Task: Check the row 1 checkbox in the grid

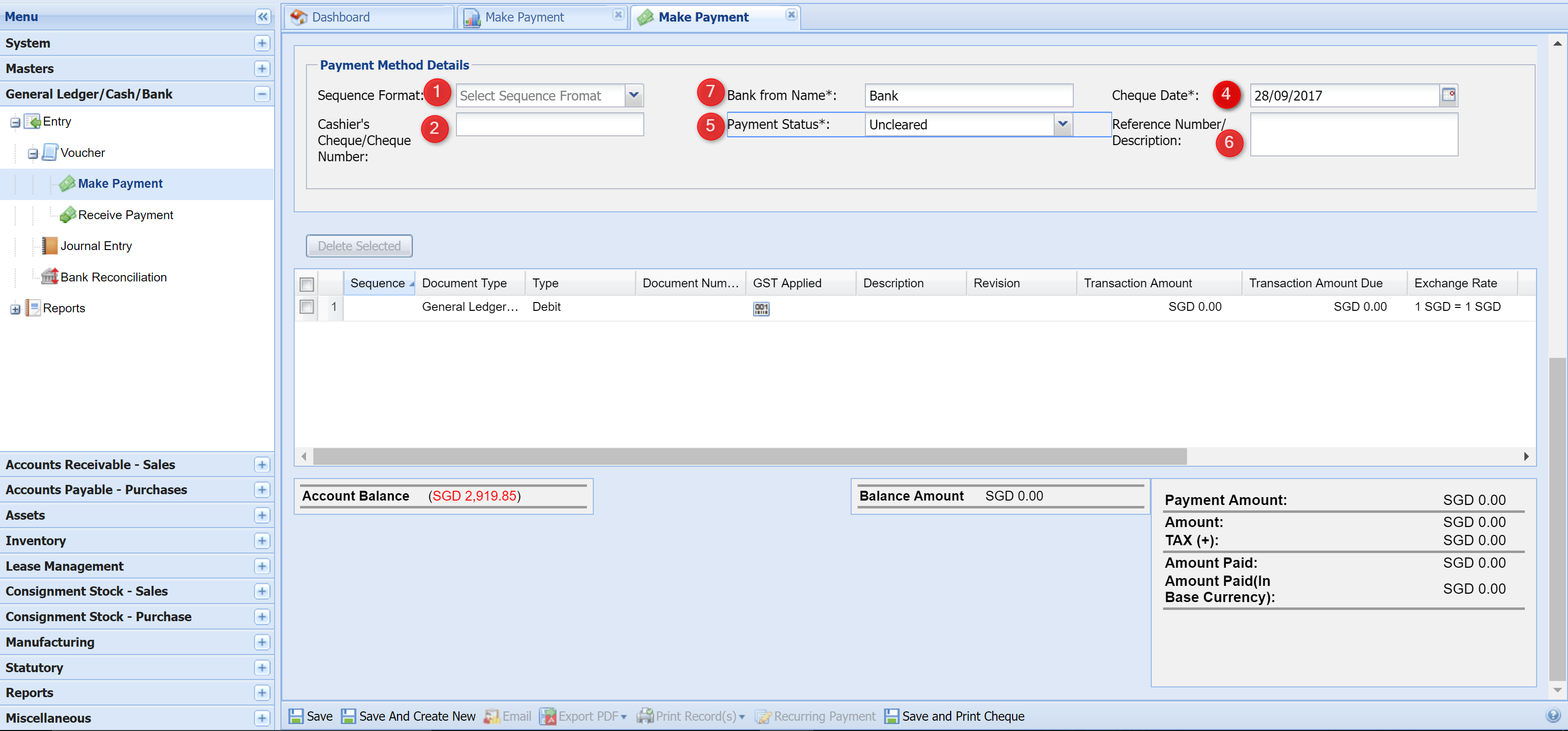Action: (308, 307)
